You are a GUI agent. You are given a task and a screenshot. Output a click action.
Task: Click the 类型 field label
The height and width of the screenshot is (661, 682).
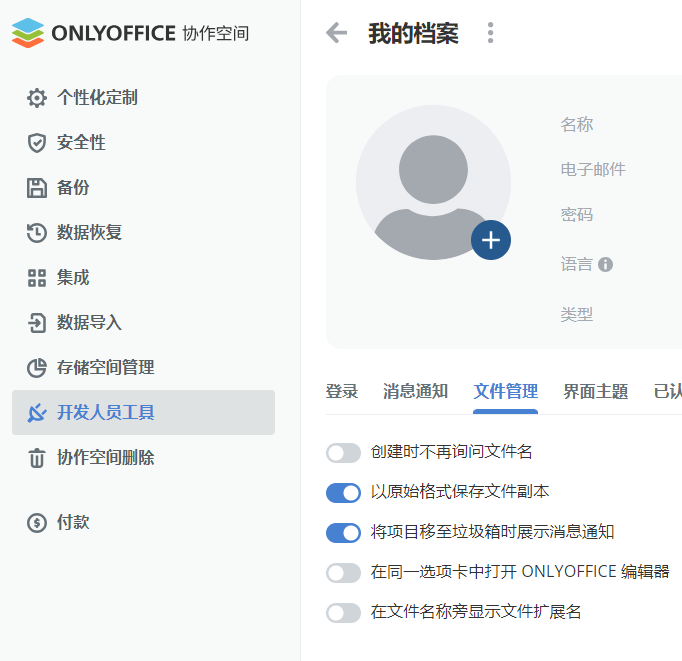(x=577, y=314)
